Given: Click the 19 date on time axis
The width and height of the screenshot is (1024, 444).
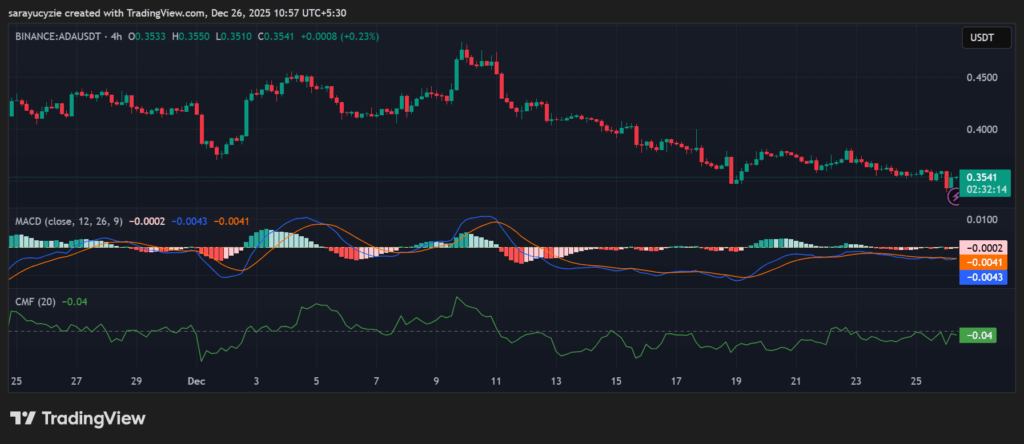Looking at the screenshot, I should coord(736,382).
